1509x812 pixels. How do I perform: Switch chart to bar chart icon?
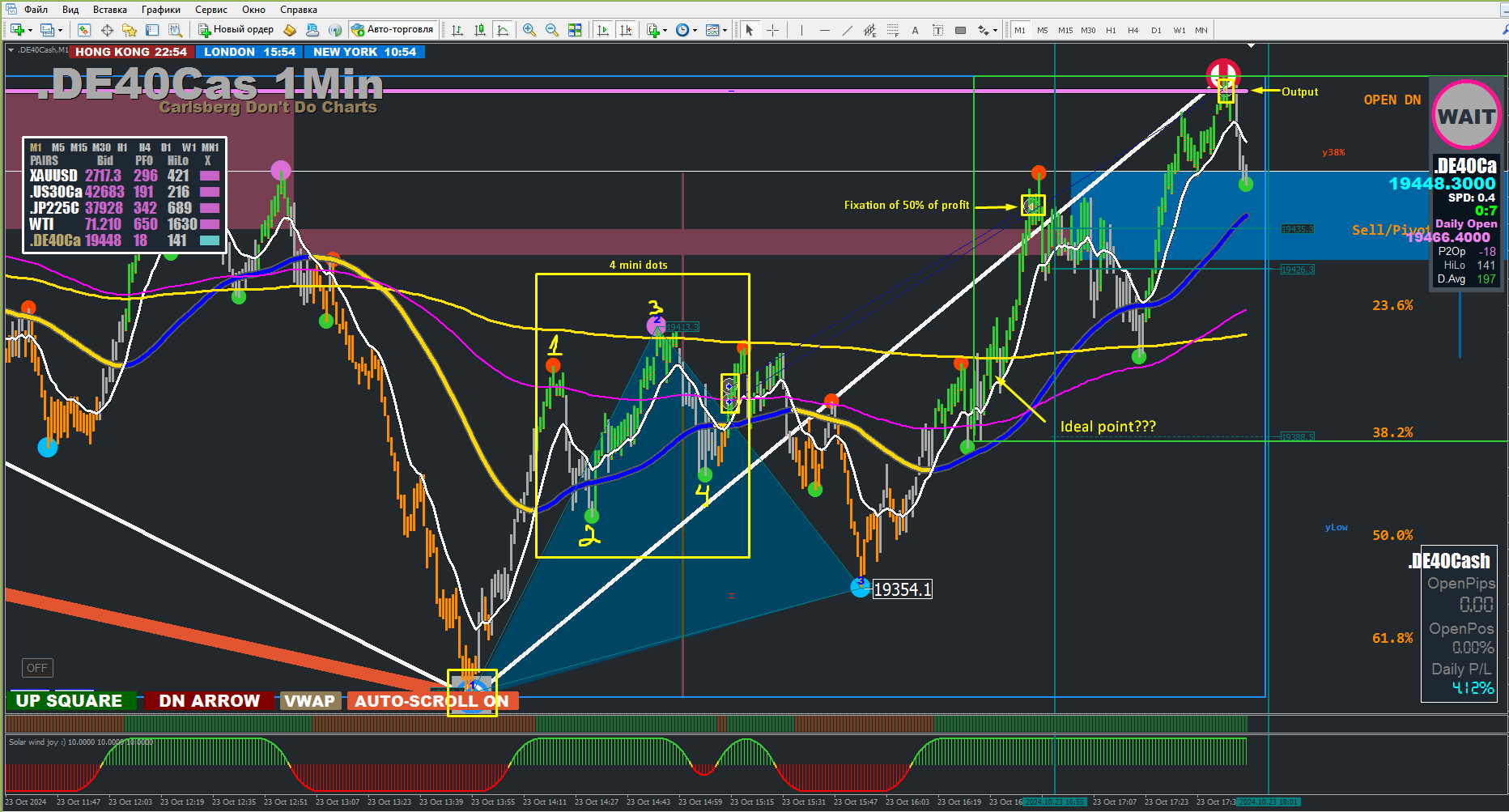457,30
